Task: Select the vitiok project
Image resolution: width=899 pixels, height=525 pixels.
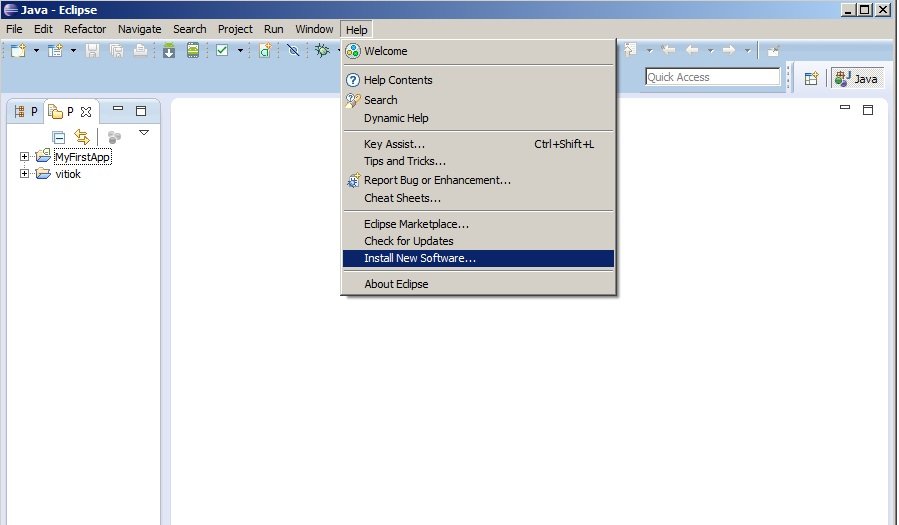Action: point(68,174)
